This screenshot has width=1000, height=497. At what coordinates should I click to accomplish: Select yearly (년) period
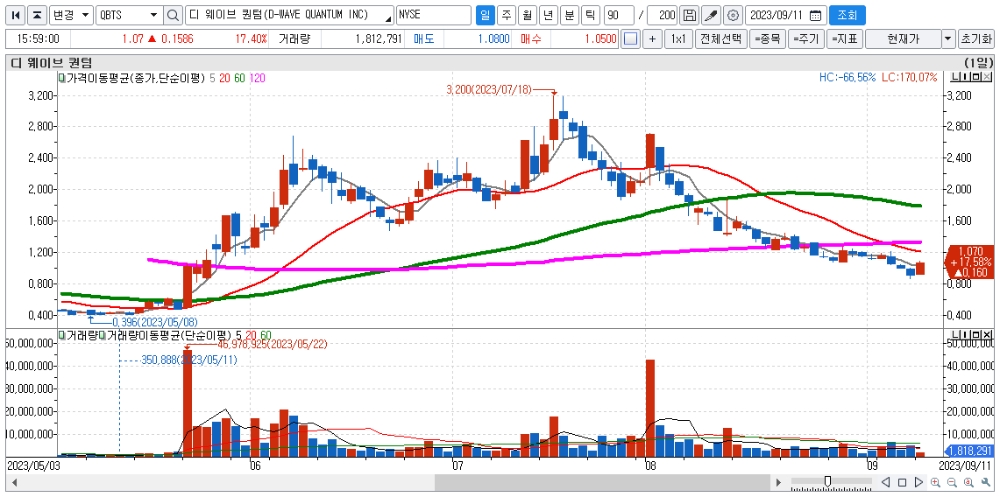(548, 15)
